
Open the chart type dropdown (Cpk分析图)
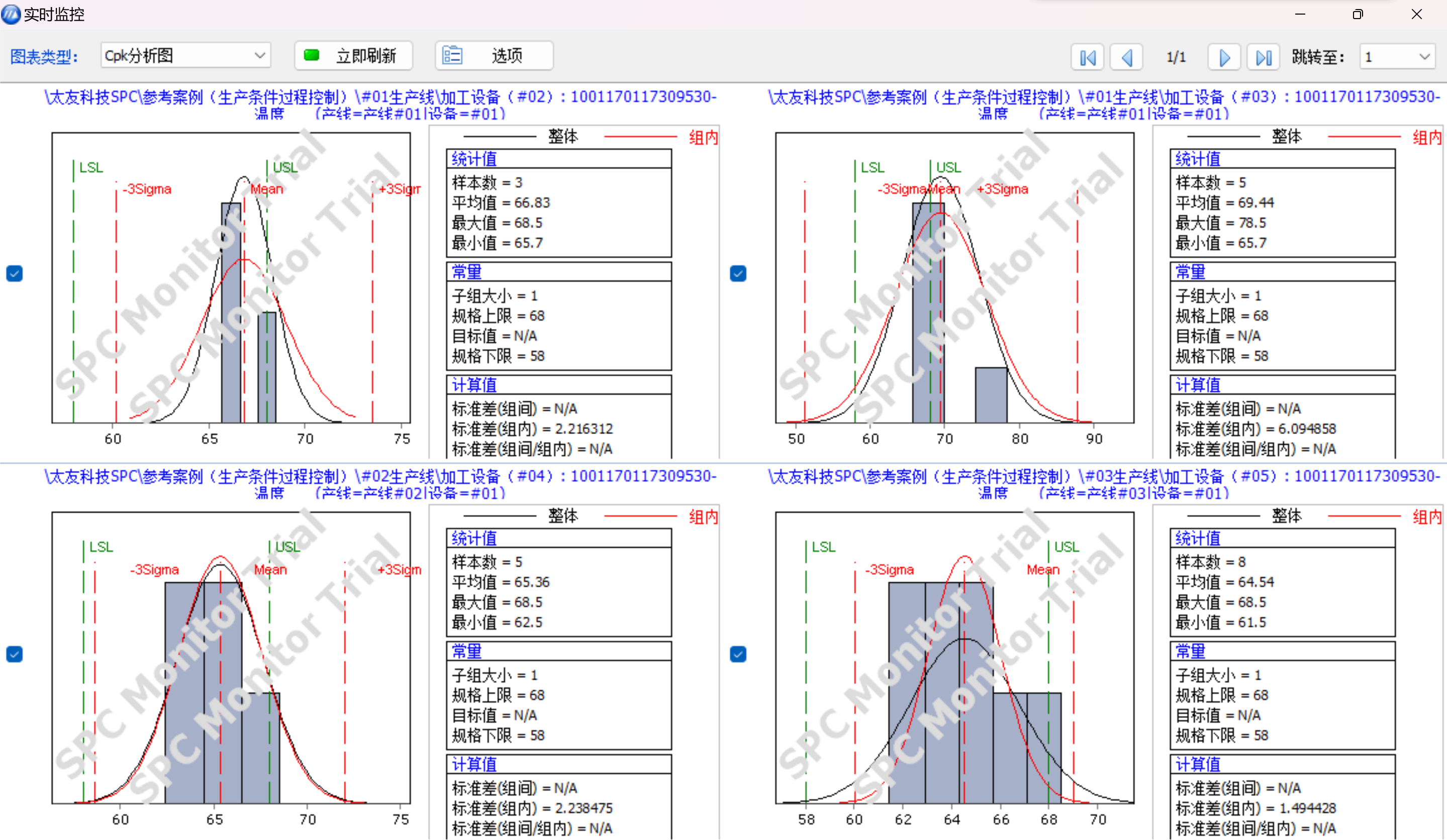(259, 56)
